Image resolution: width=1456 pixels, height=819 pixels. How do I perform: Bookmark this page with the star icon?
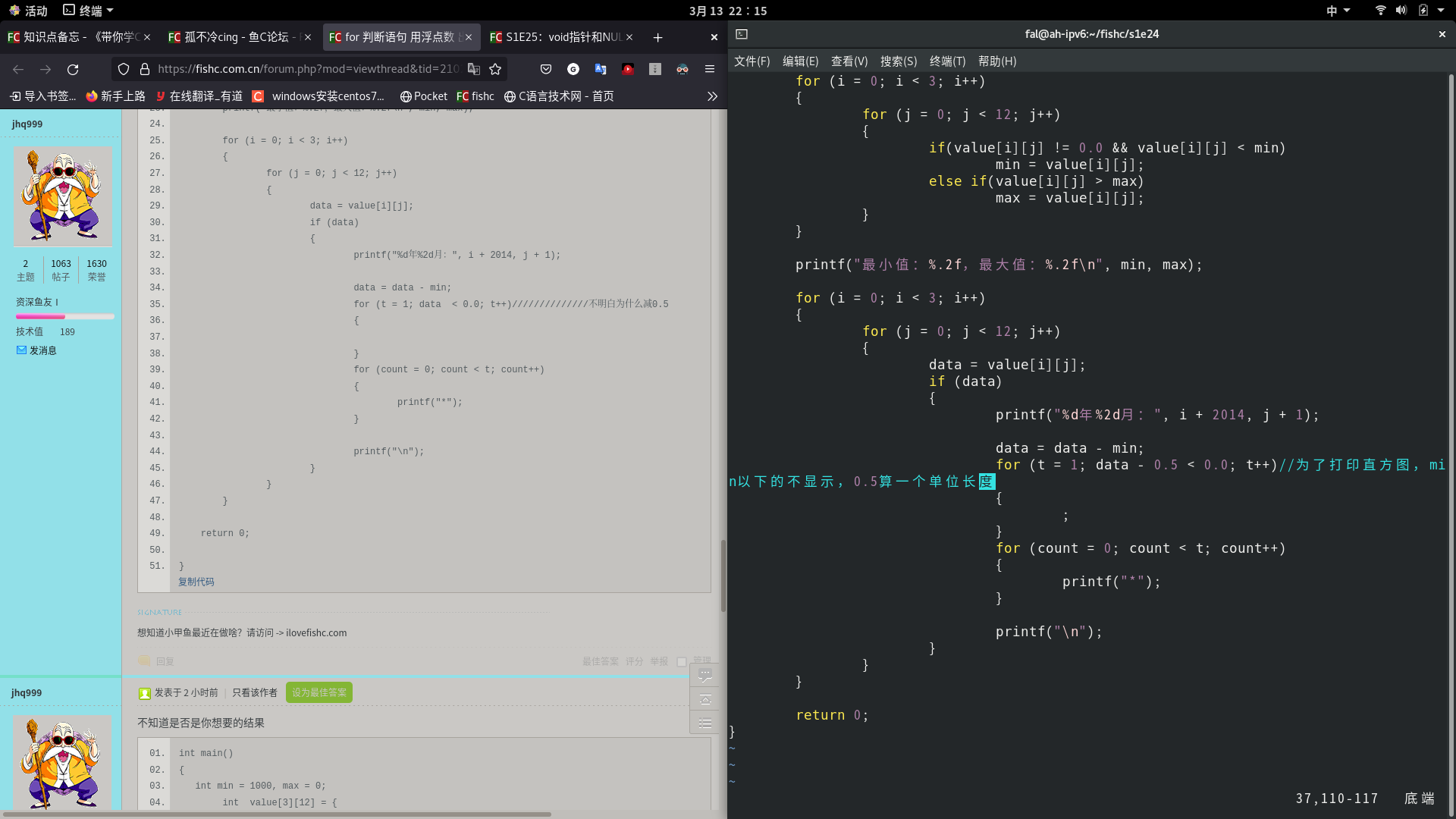point(495,69)
